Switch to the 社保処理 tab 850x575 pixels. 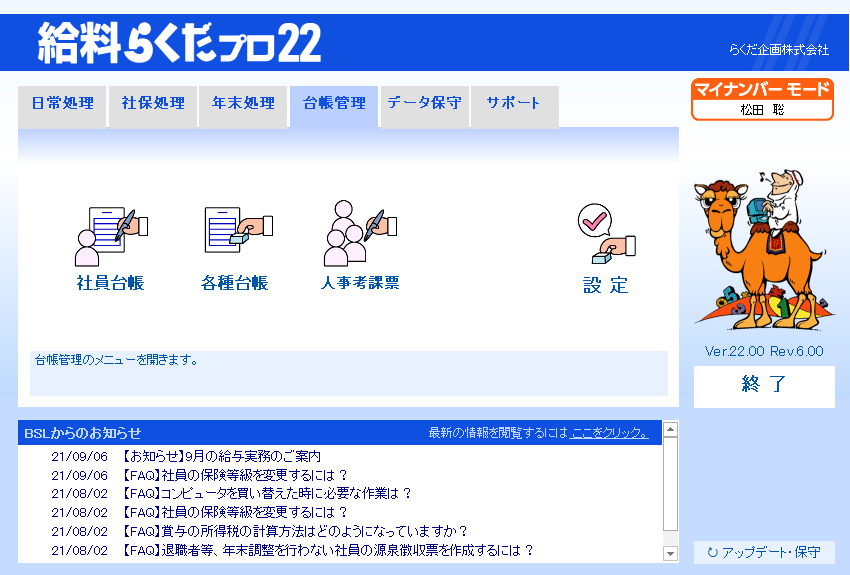[153, 106]
